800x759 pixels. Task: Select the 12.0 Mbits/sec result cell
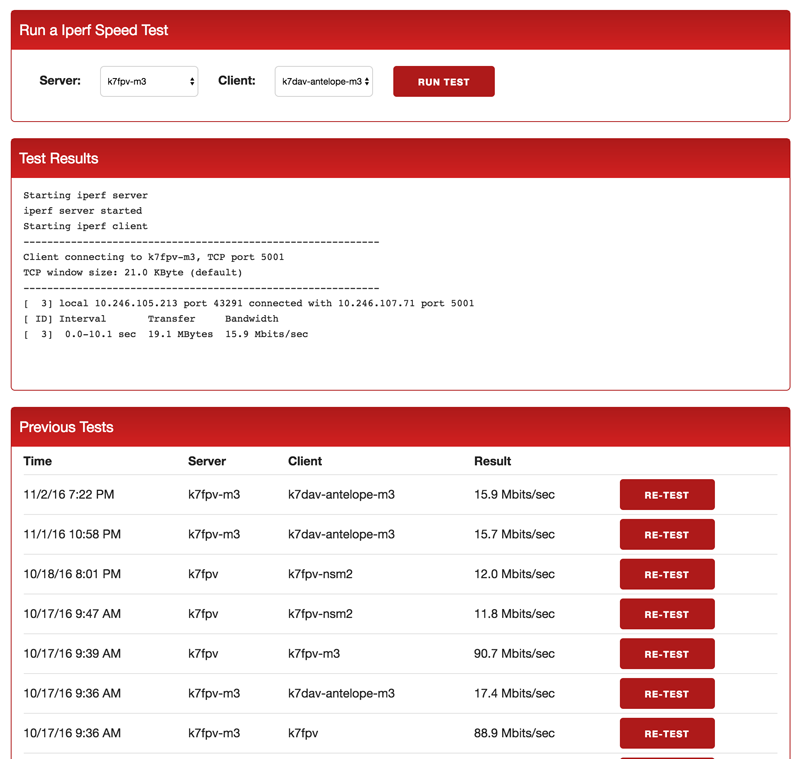tap(514, 574)
